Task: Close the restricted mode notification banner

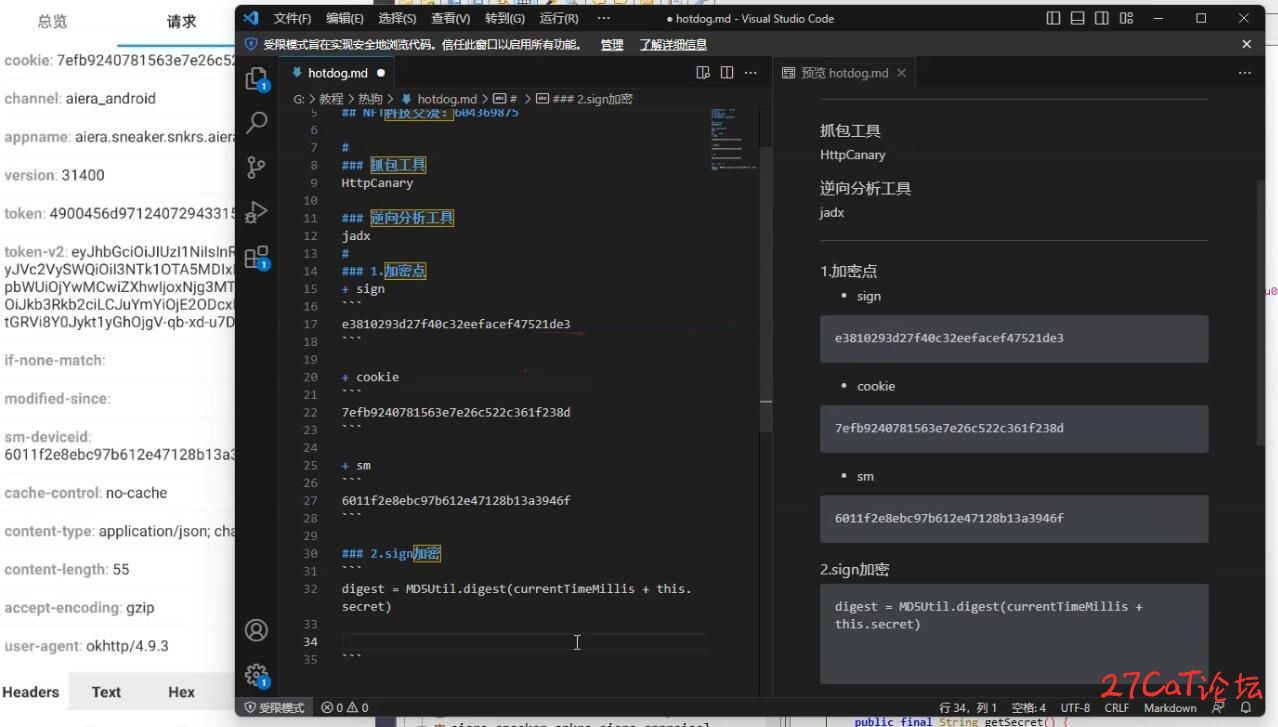Action: click(x=1246, y=44)
